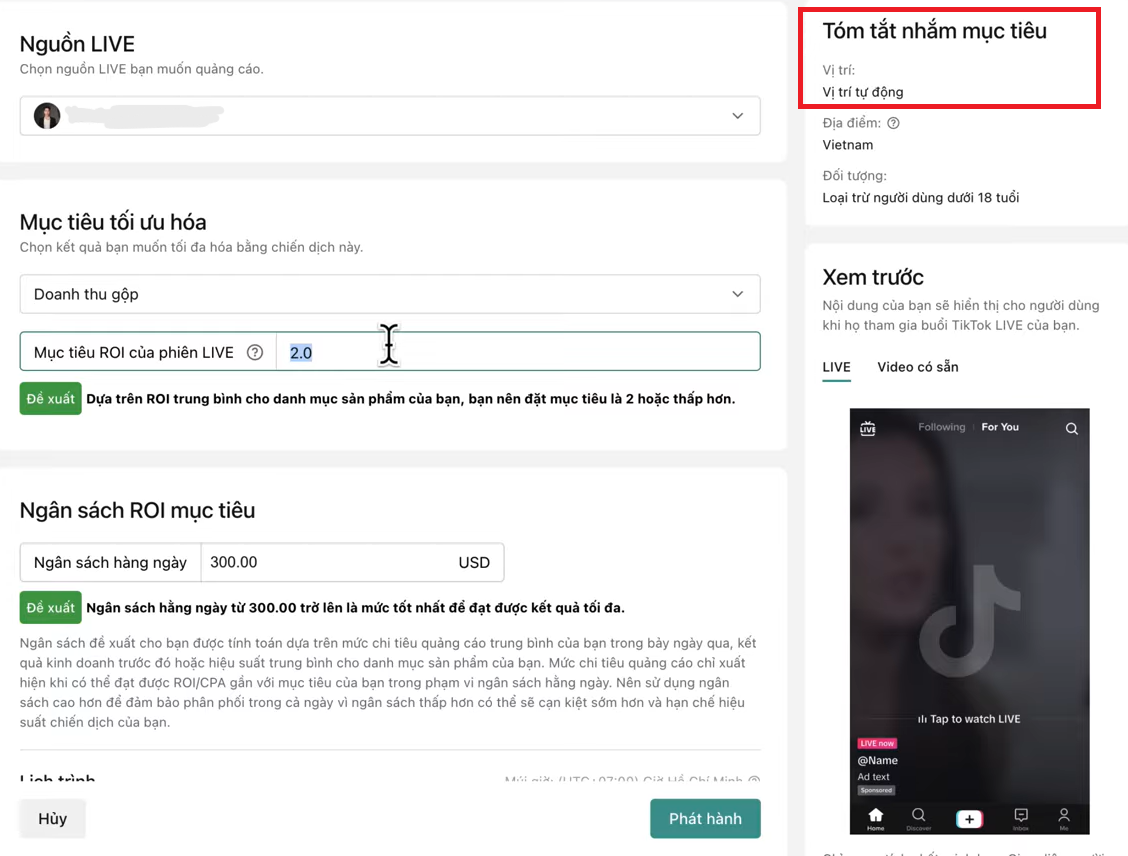The width and height of the screenshot is (1128, 856).
Task: Click the avatar in the Nguồn LIVE selector
Action: point(46,116)
